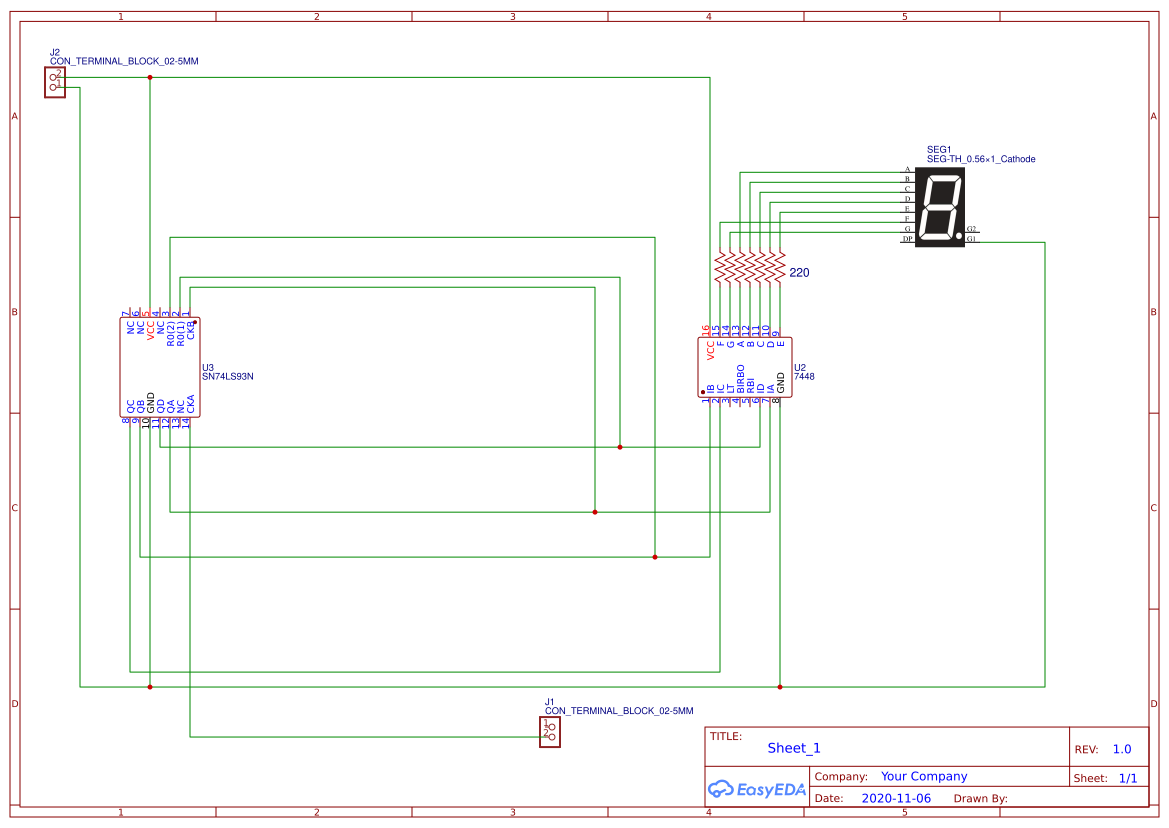The height and width of the screenshot is (828, 1169).
Task: Select the SN74LS93N counter symbol U3
Action: 162,368
